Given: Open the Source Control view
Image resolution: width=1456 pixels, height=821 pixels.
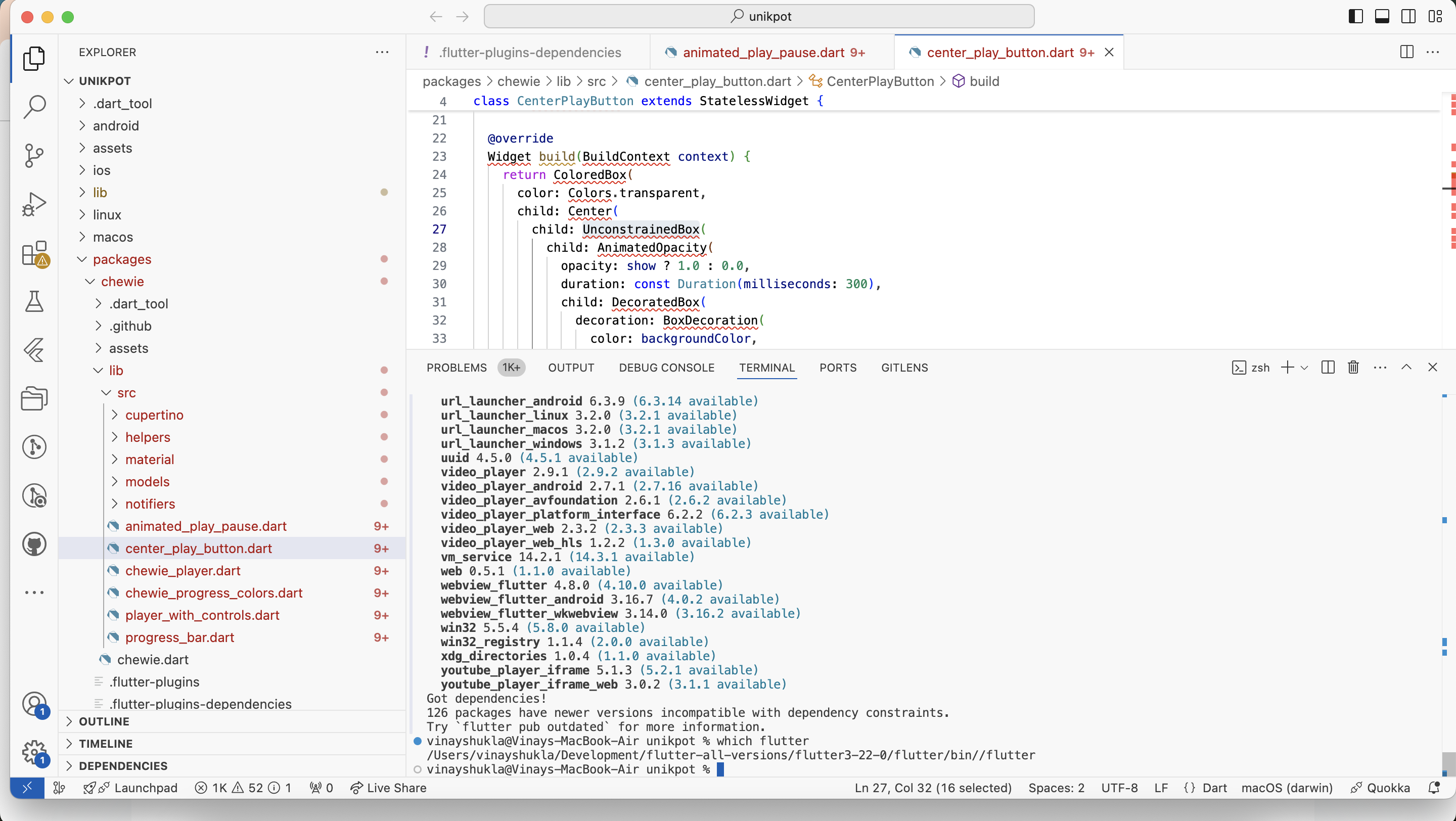Looking at the screenshot, I should (34, 155).
